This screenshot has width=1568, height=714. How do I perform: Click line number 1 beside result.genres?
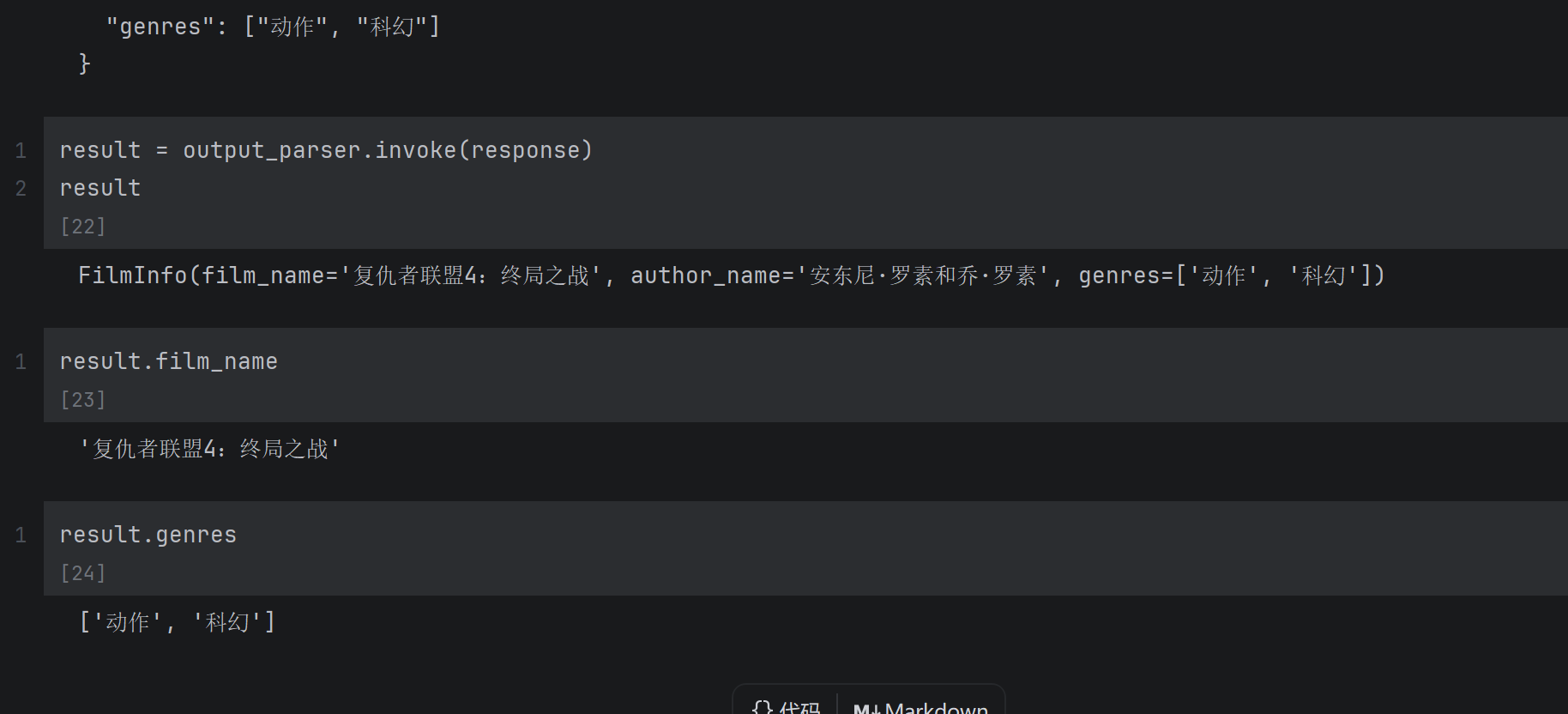(x=21, y=535)
